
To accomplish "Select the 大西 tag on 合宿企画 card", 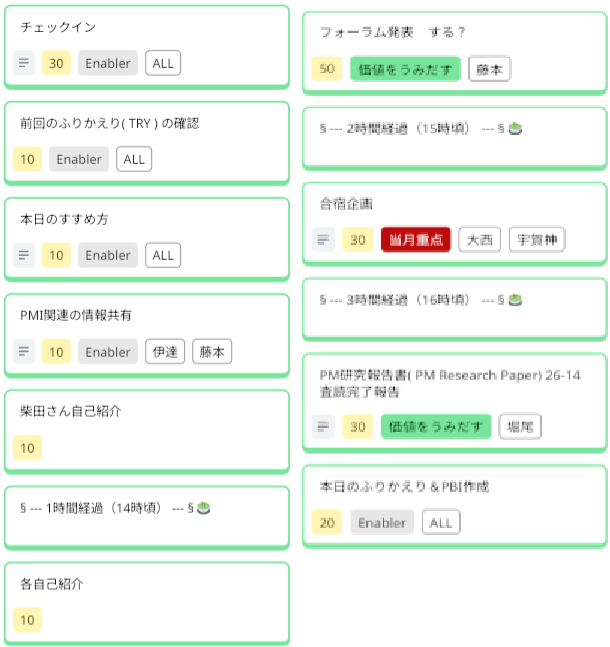I will [479, 240].
